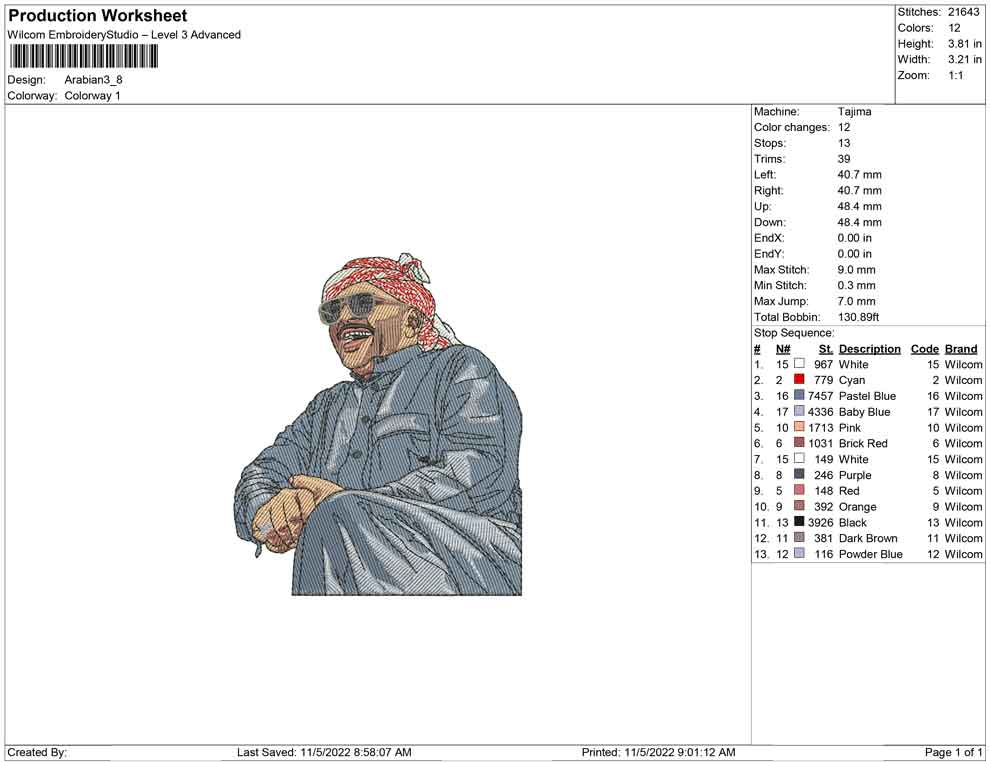Click the Baby Blue color swatch

point(799,411)
